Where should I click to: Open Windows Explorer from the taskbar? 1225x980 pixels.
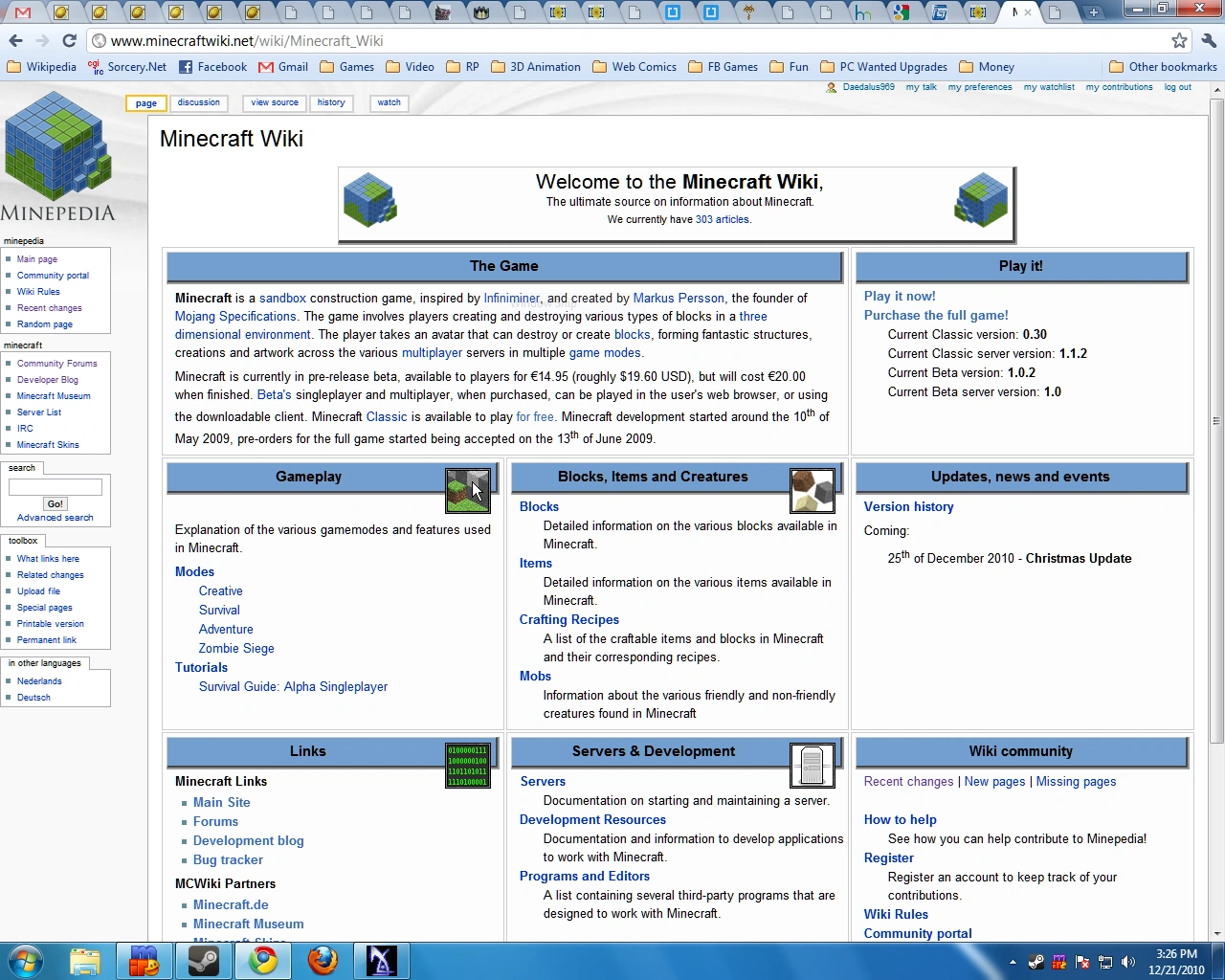(x=85, y=960)
